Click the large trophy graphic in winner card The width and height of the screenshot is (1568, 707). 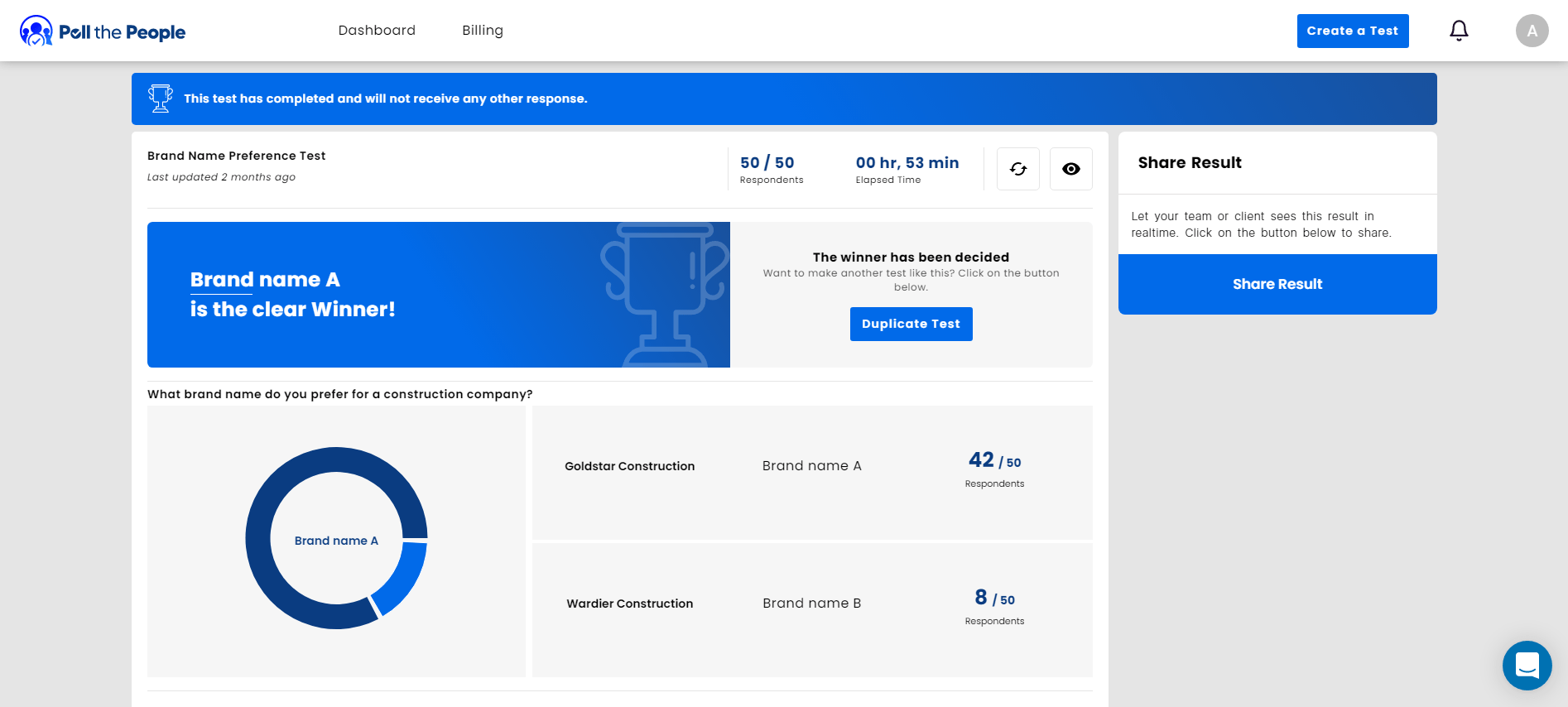coord(665,295)
